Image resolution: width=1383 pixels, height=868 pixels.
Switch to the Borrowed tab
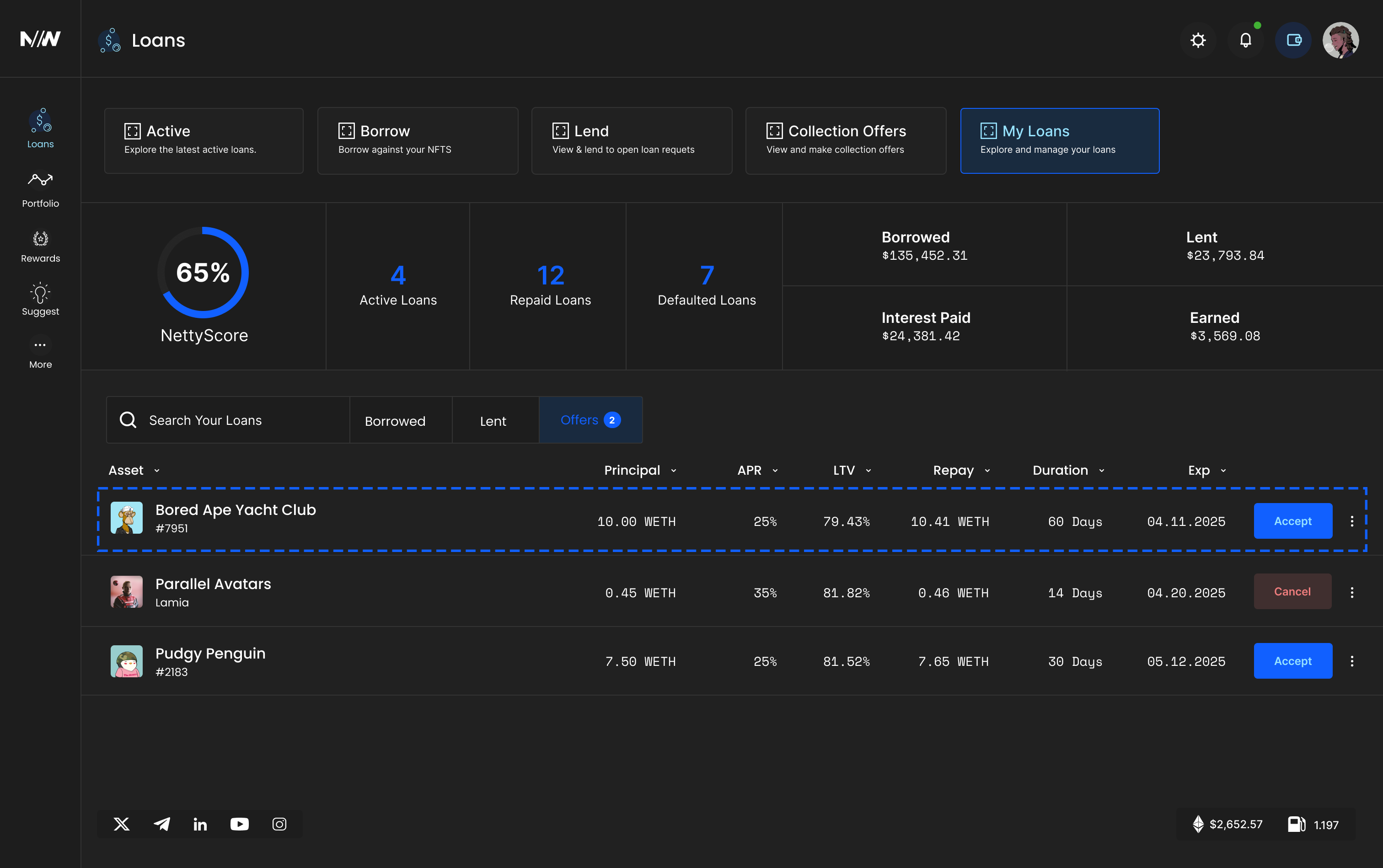395,421
